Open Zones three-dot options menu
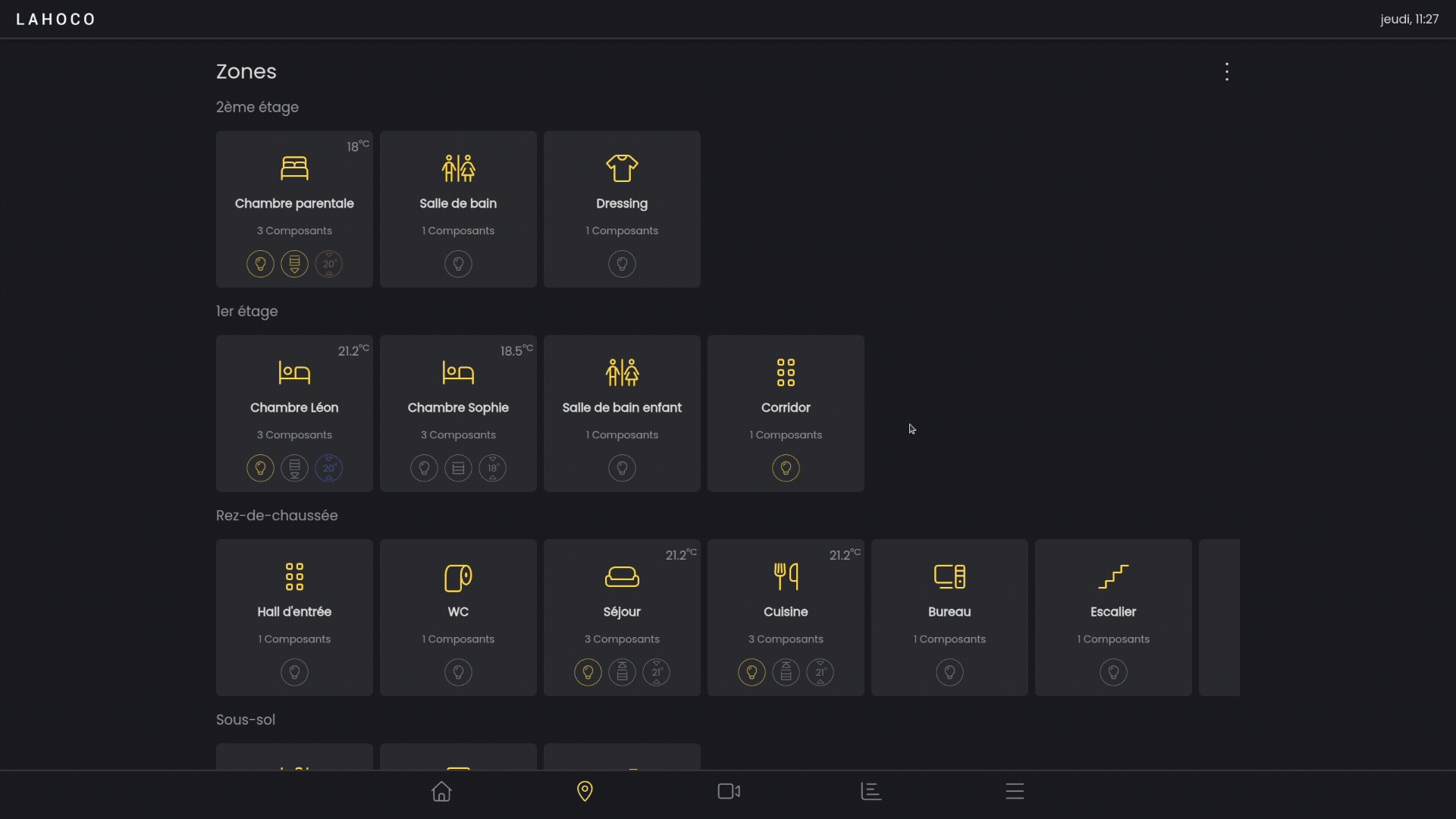Viewport: 1456px width, 819px height. coord(1227,72)
